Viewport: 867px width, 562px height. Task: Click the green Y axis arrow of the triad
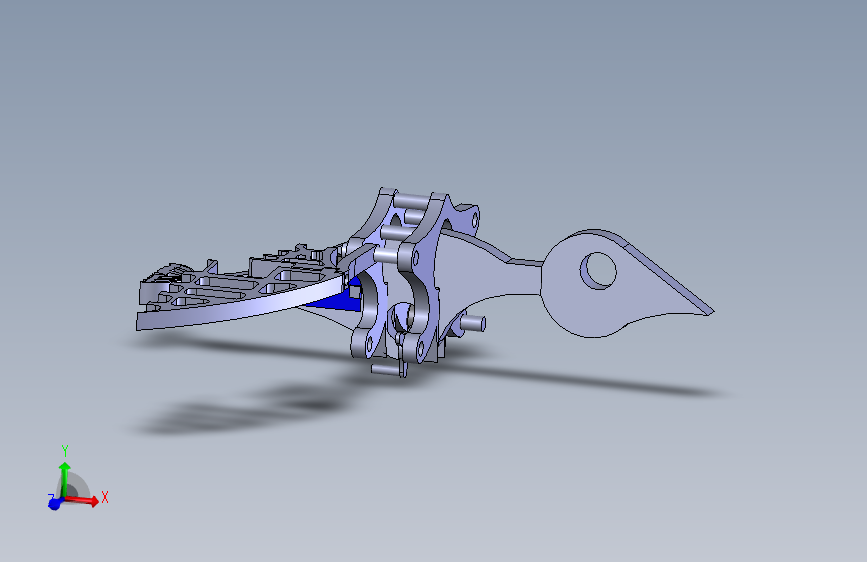pyautogui.click(x=65, y=479)
